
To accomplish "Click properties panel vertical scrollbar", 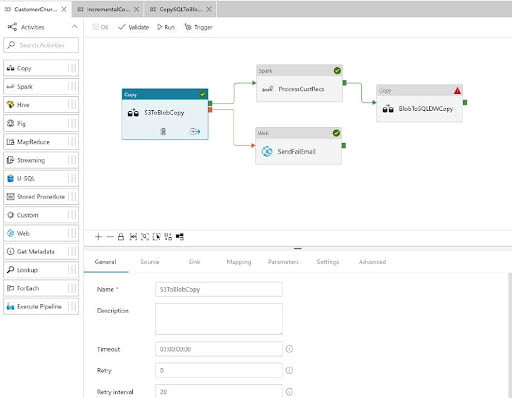I will 510,335.
